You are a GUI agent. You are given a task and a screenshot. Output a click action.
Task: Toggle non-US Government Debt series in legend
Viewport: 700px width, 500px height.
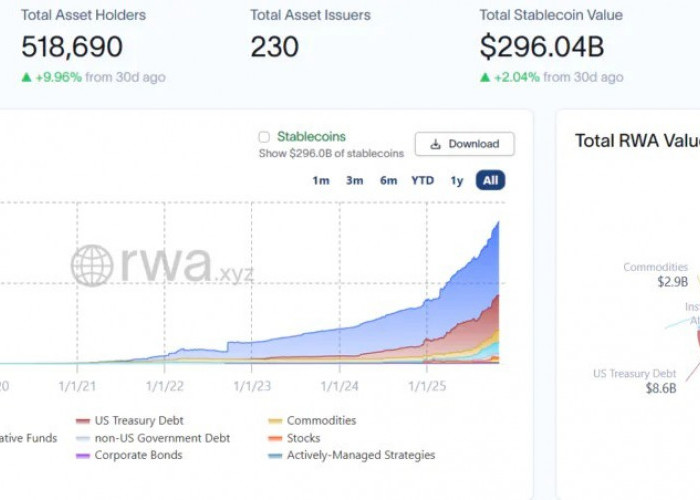161,438
